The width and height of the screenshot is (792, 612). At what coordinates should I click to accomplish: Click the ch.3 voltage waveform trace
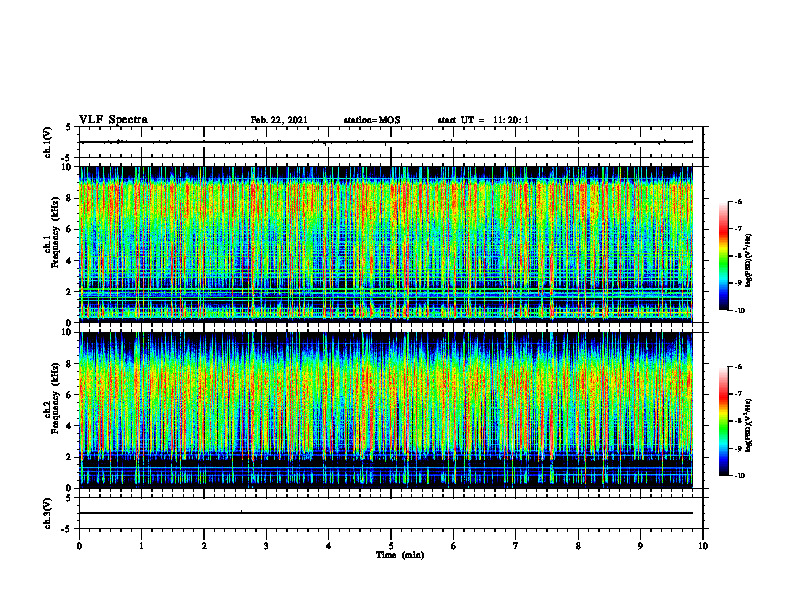[x=386, y=513]
